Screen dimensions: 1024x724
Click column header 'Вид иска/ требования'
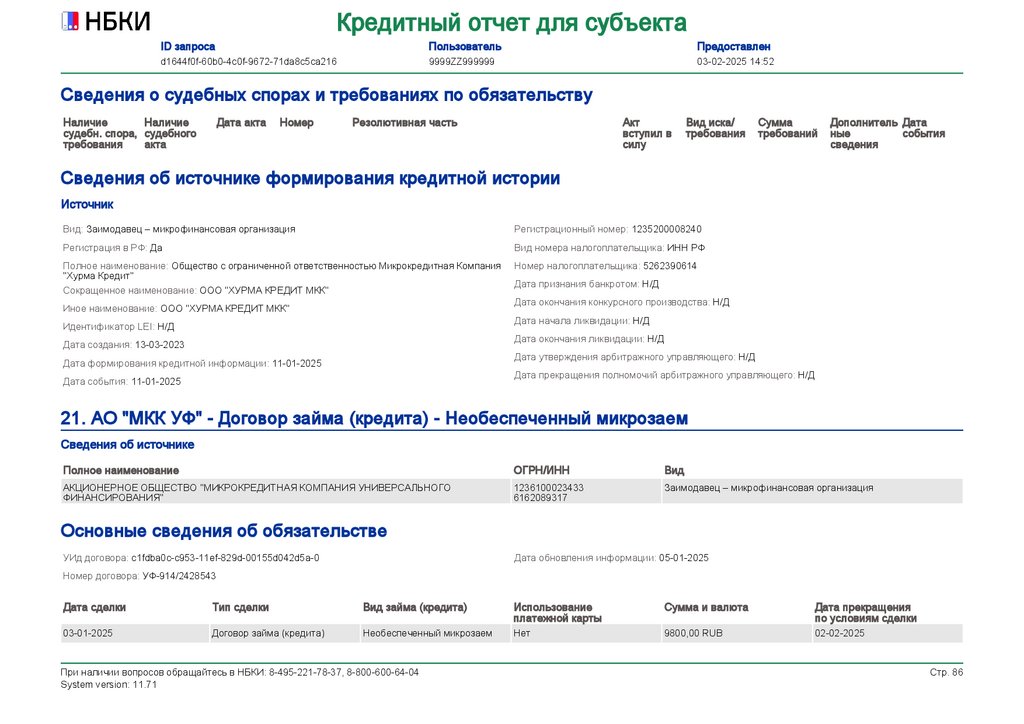coord(715,128)
